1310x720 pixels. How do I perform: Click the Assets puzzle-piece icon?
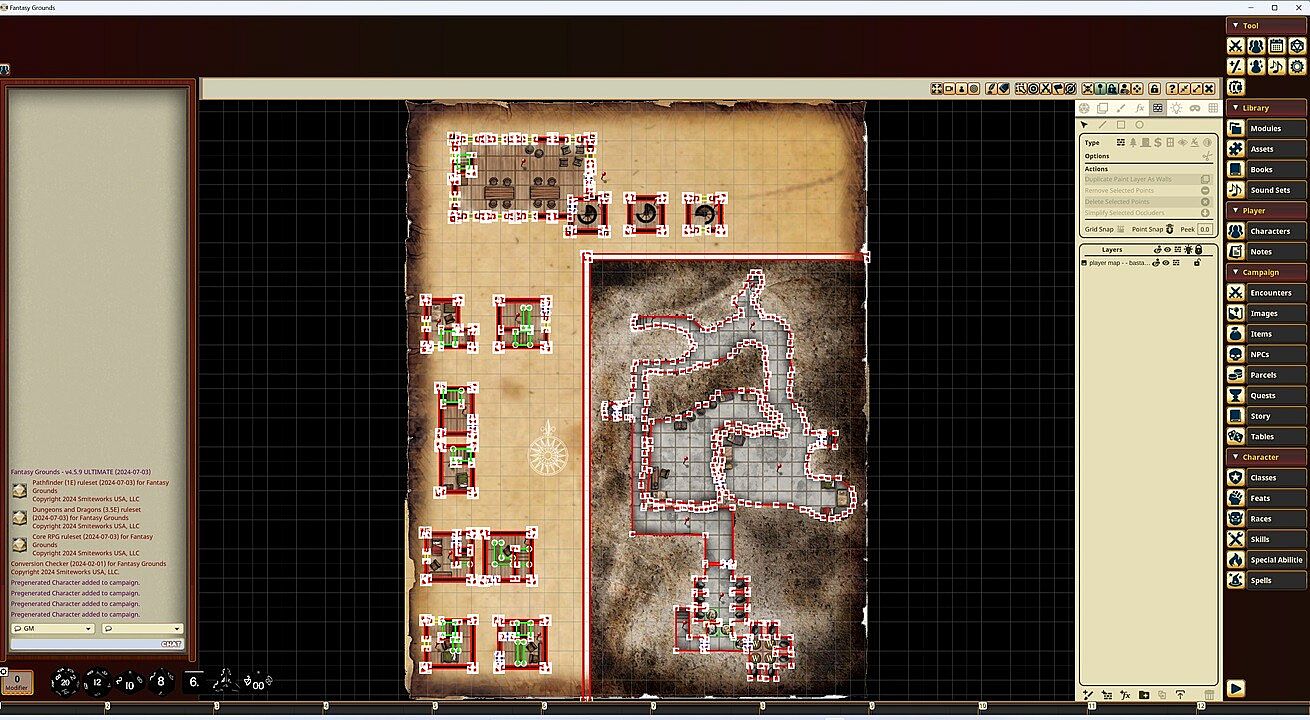tap(1235, 149)
